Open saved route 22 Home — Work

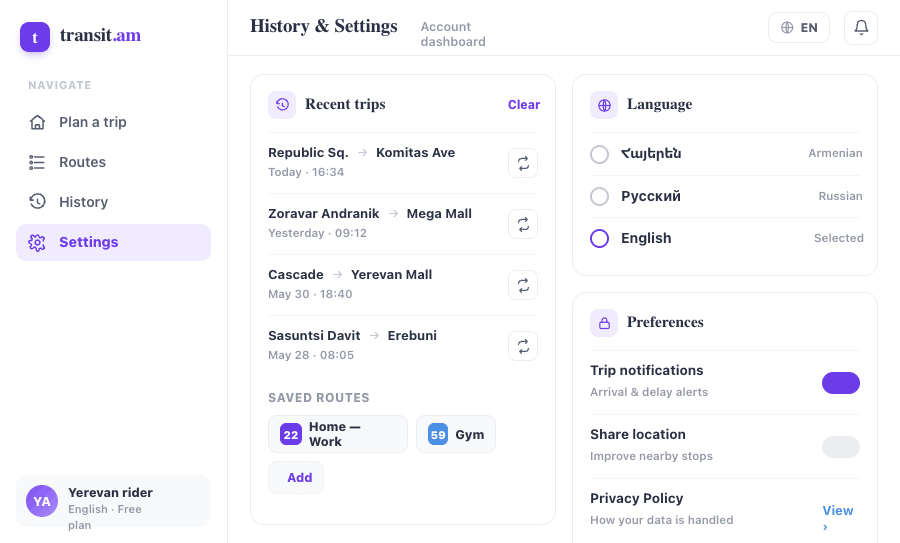click(338, 434)
